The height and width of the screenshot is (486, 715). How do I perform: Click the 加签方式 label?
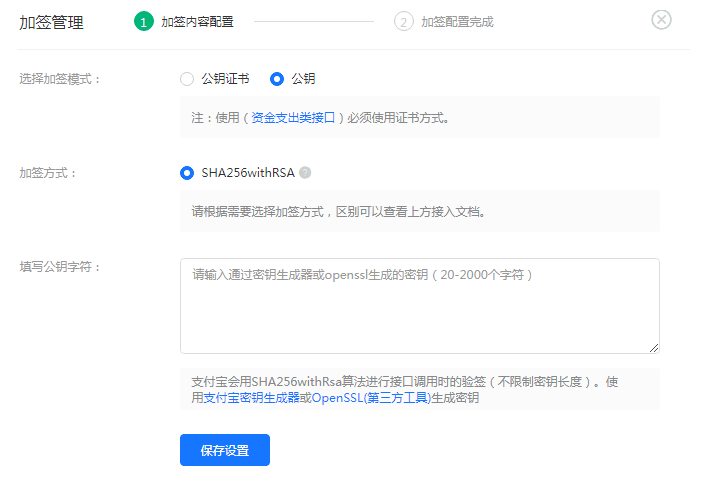47,173
